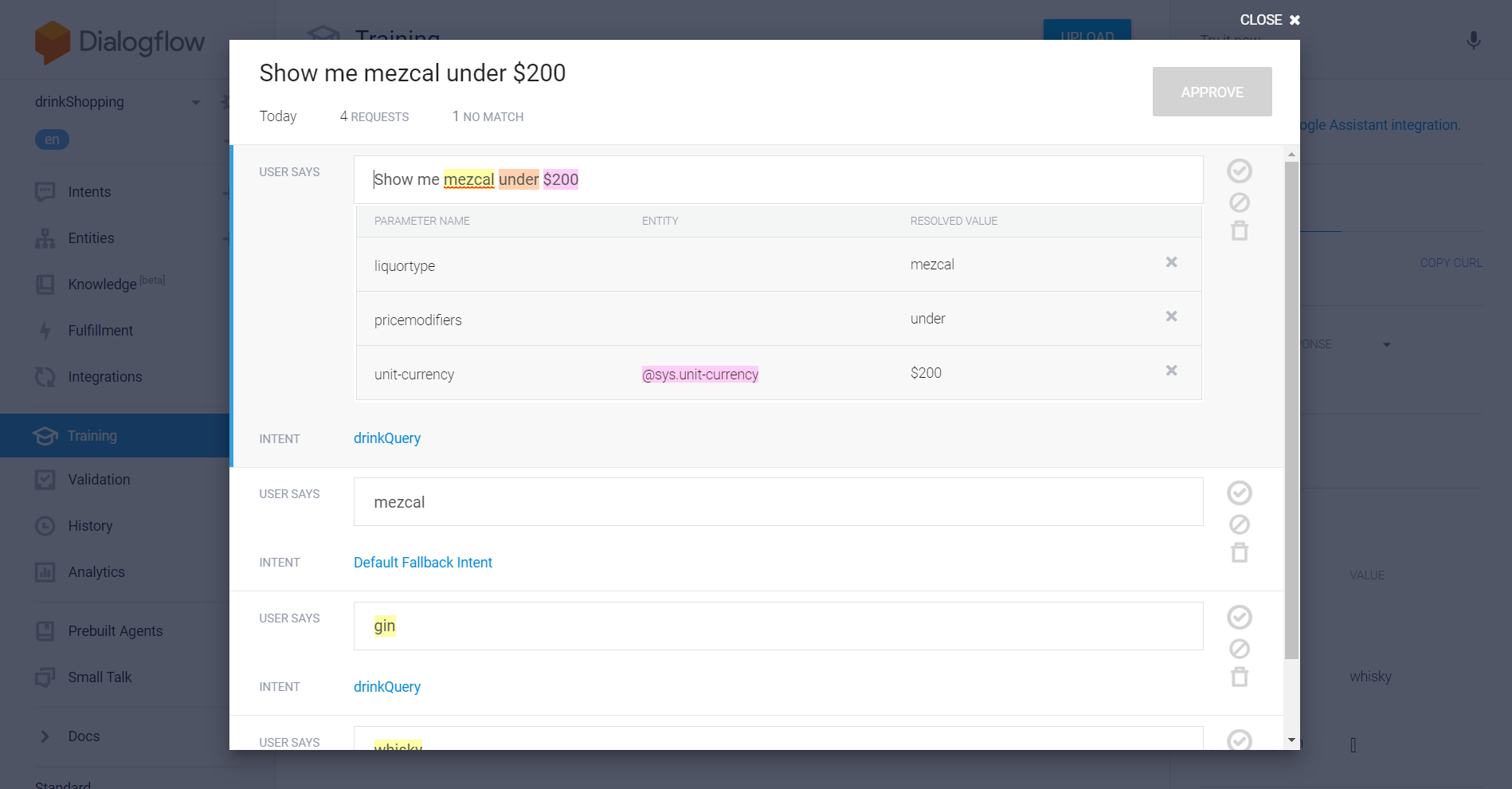This screenshot has width=1512, height=789.
Task: Approve the 'Show me mezcal under $200' phrase checkmark
Action: click(1240, 171)
